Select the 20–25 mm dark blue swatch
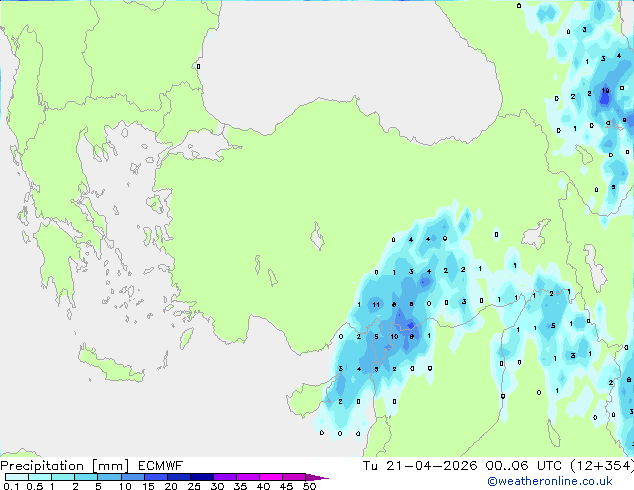The height and width of the screenshot is (490, 634). pos(179,477)
